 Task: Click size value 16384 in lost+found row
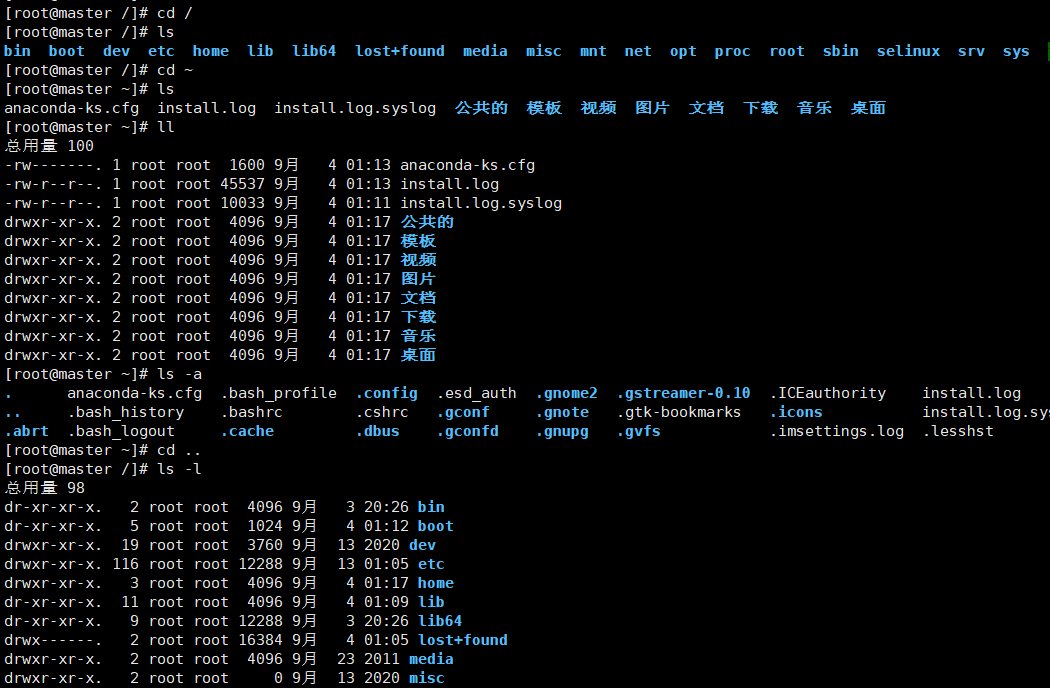click(260, 640)
